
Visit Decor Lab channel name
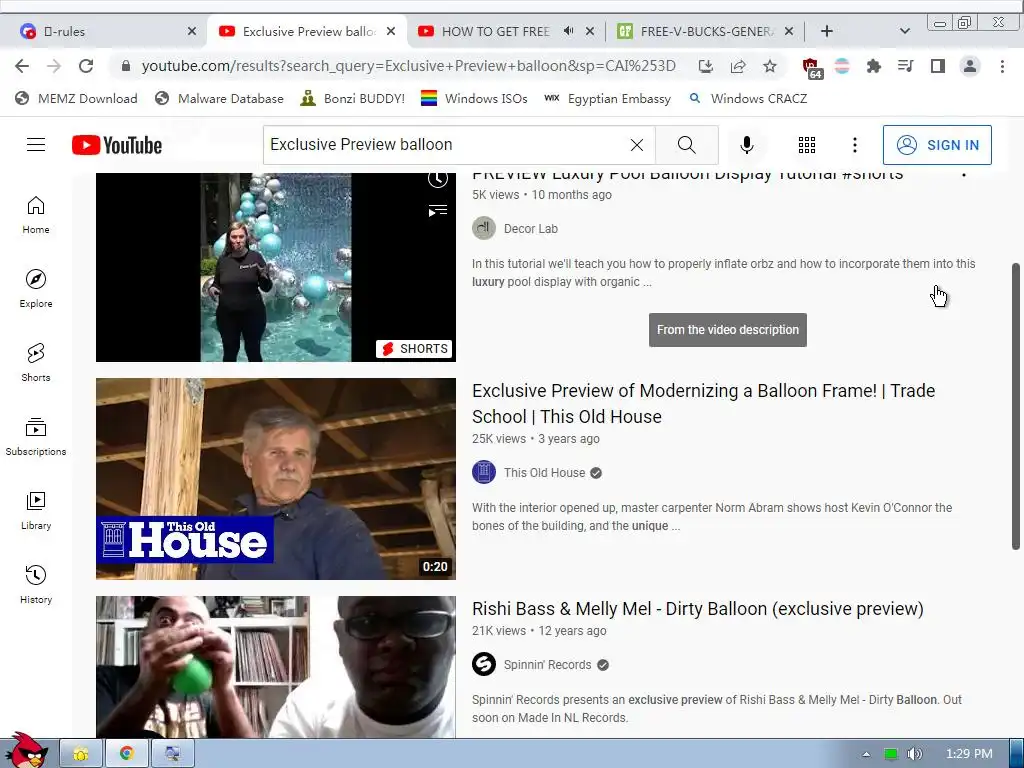point(530,229)
